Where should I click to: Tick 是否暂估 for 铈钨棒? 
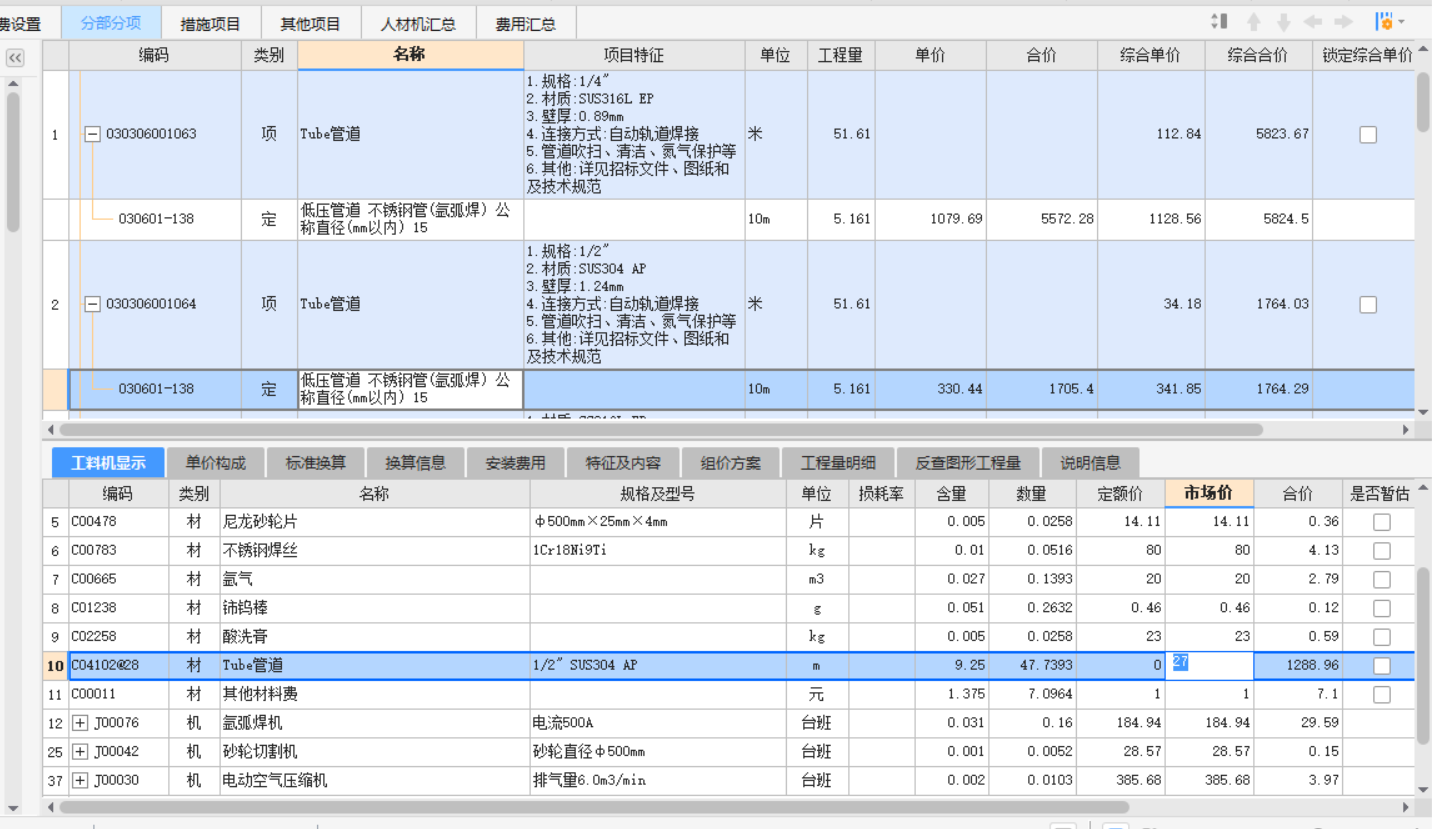(1381, 608)
